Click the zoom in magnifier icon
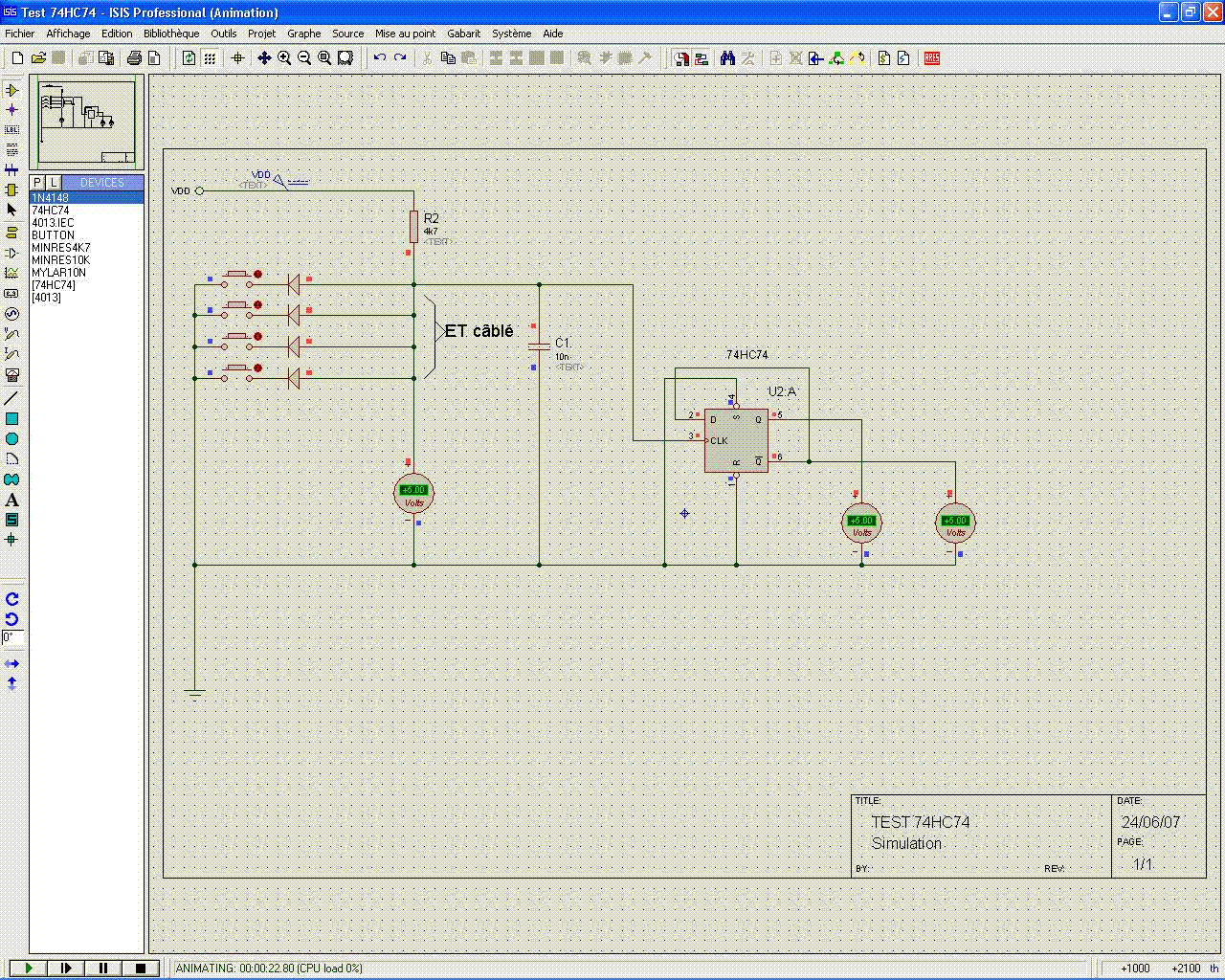The height and width of the screenshot is (980, 1225). 284,58
